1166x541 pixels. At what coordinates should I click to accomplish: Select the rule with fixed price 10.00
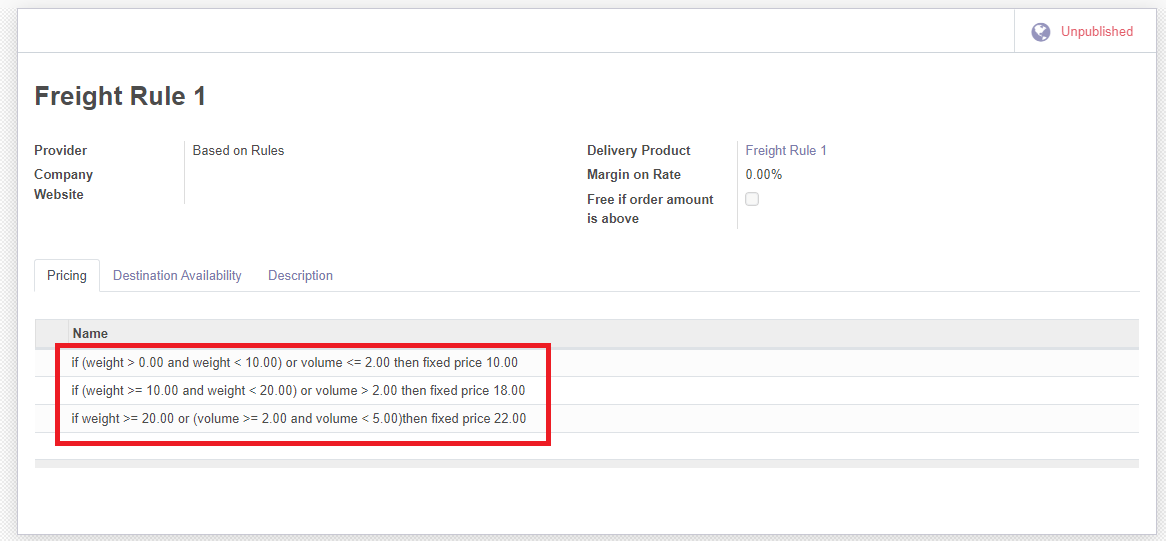pyautogui.click(x=295, y=362)
